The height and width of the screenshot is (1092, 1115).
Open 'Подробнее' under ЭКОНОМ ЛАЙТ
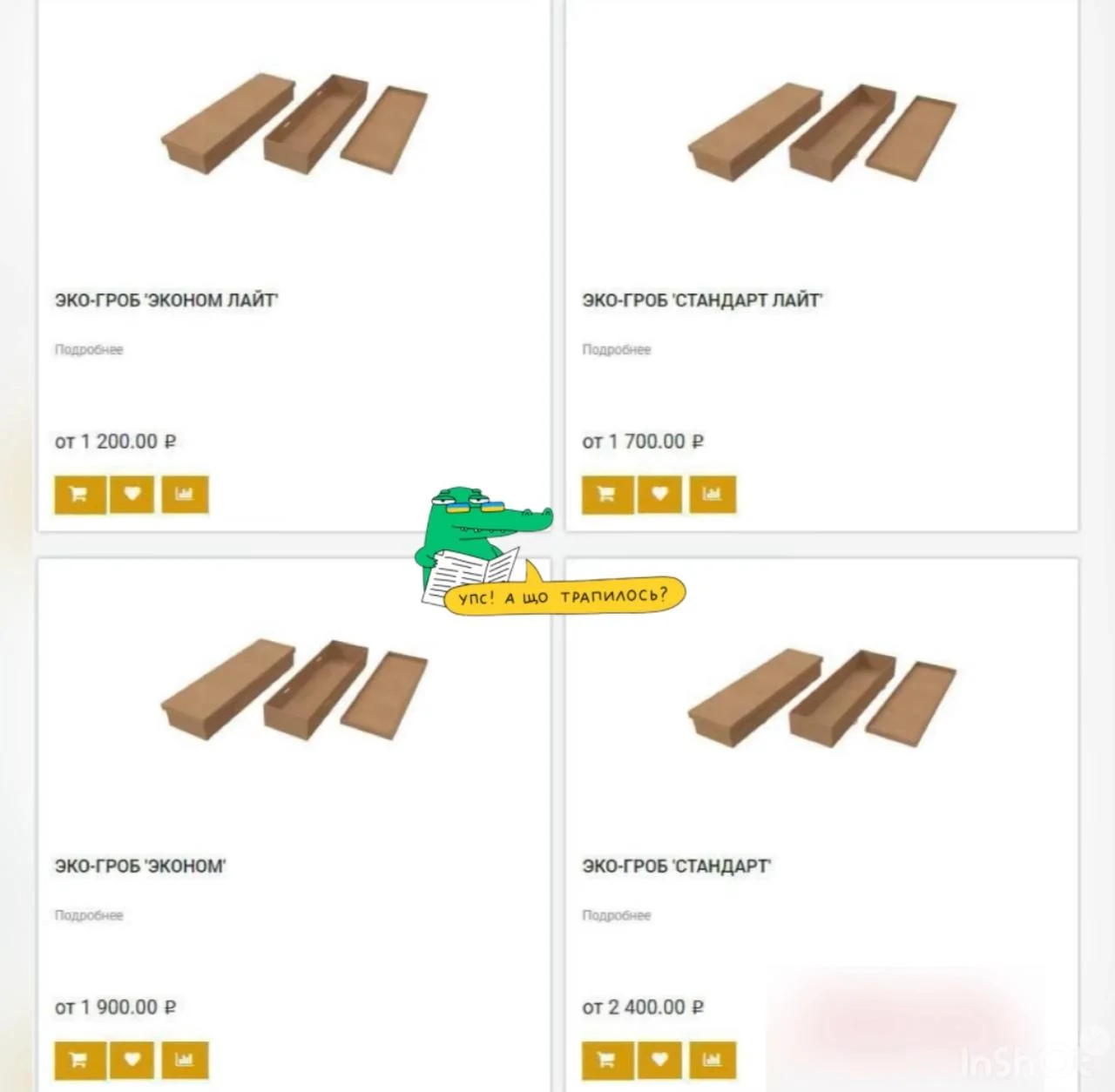click(x=89, y=349)
